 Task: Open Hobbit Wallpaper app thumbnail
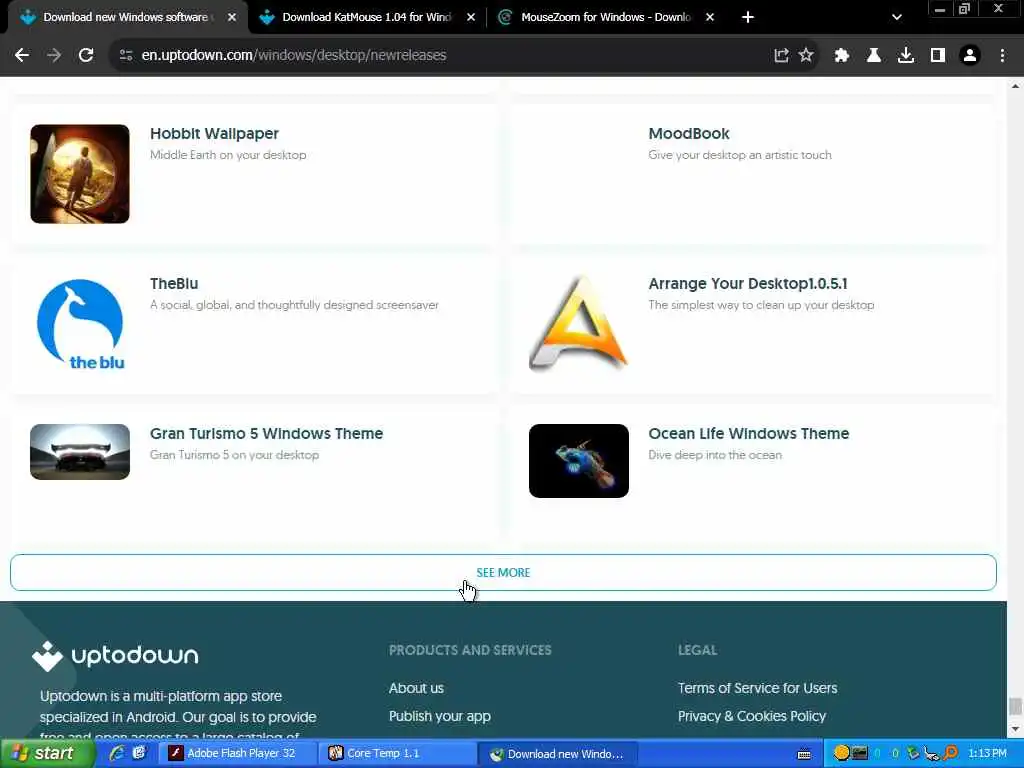point(80,174)
